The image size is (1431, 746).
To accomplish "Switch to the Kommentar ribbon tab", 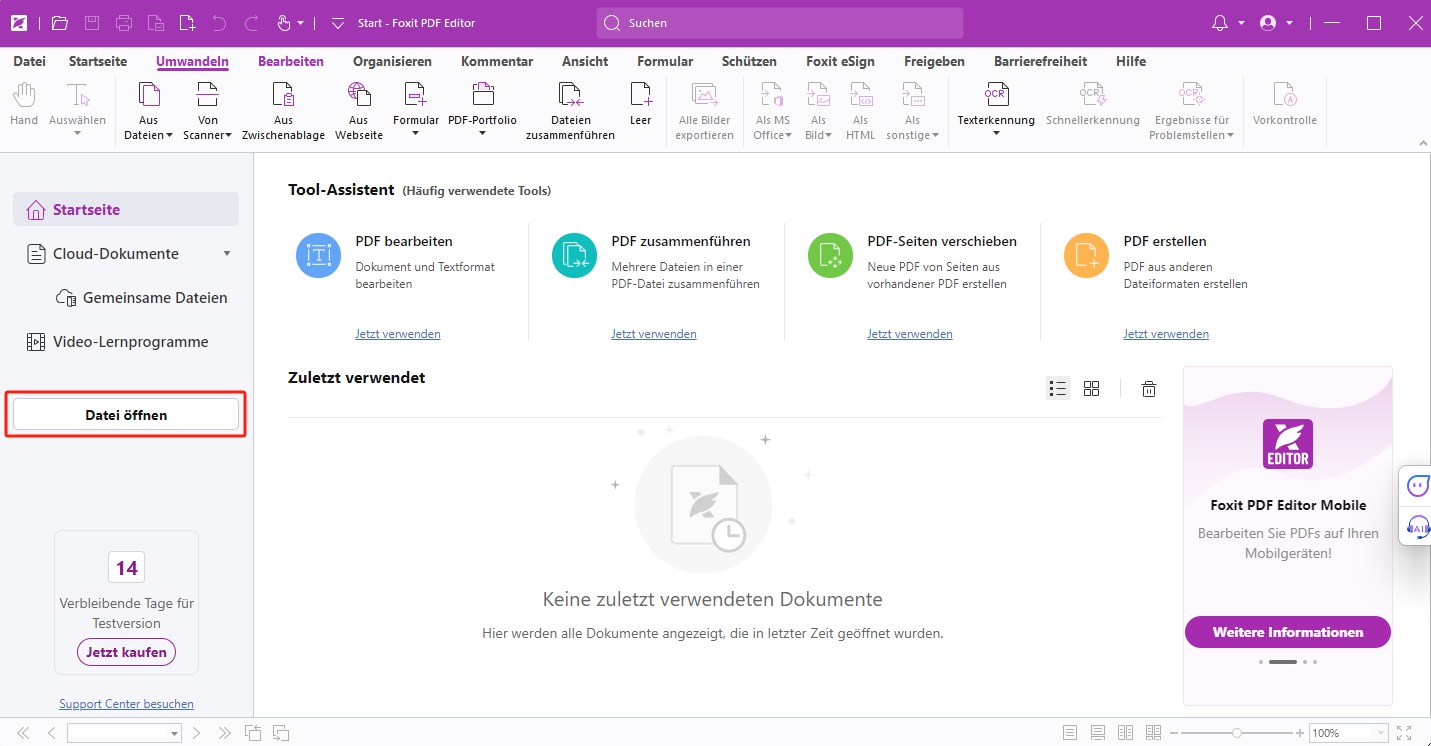I will coord(497,61).
